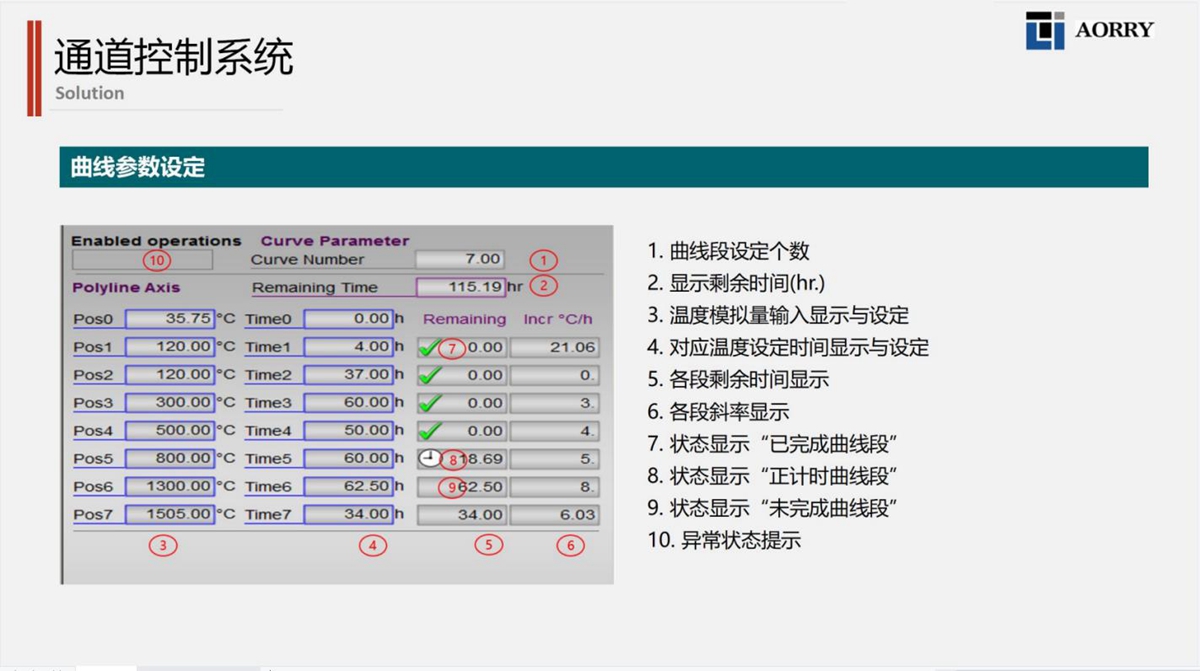Click list item 4. 对应温度设定时间显示与设定
Viewport: 1200px width, 671px height.
788,348
